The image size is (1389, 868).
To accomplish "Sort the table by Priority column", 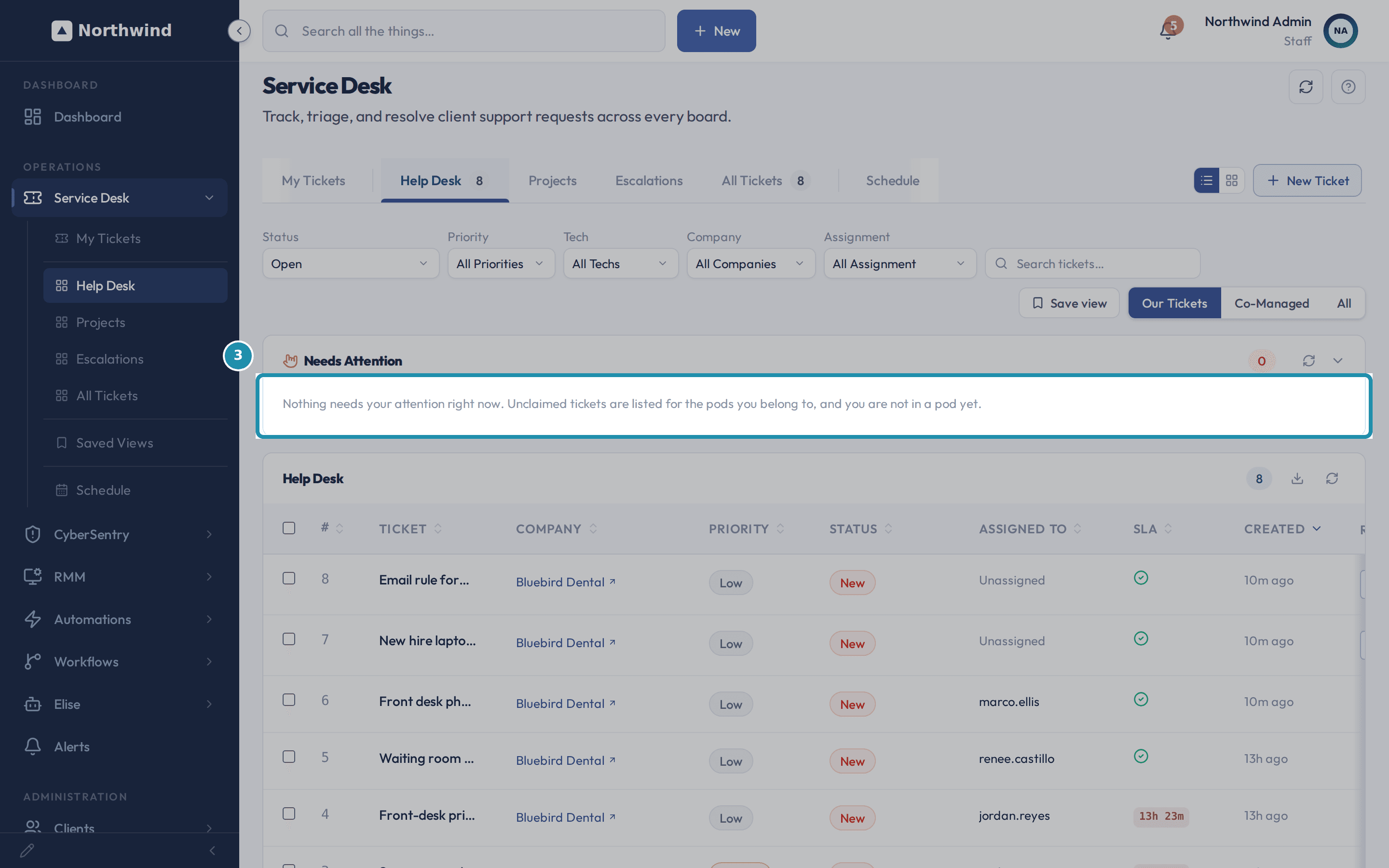I will [x=746, y=529].
